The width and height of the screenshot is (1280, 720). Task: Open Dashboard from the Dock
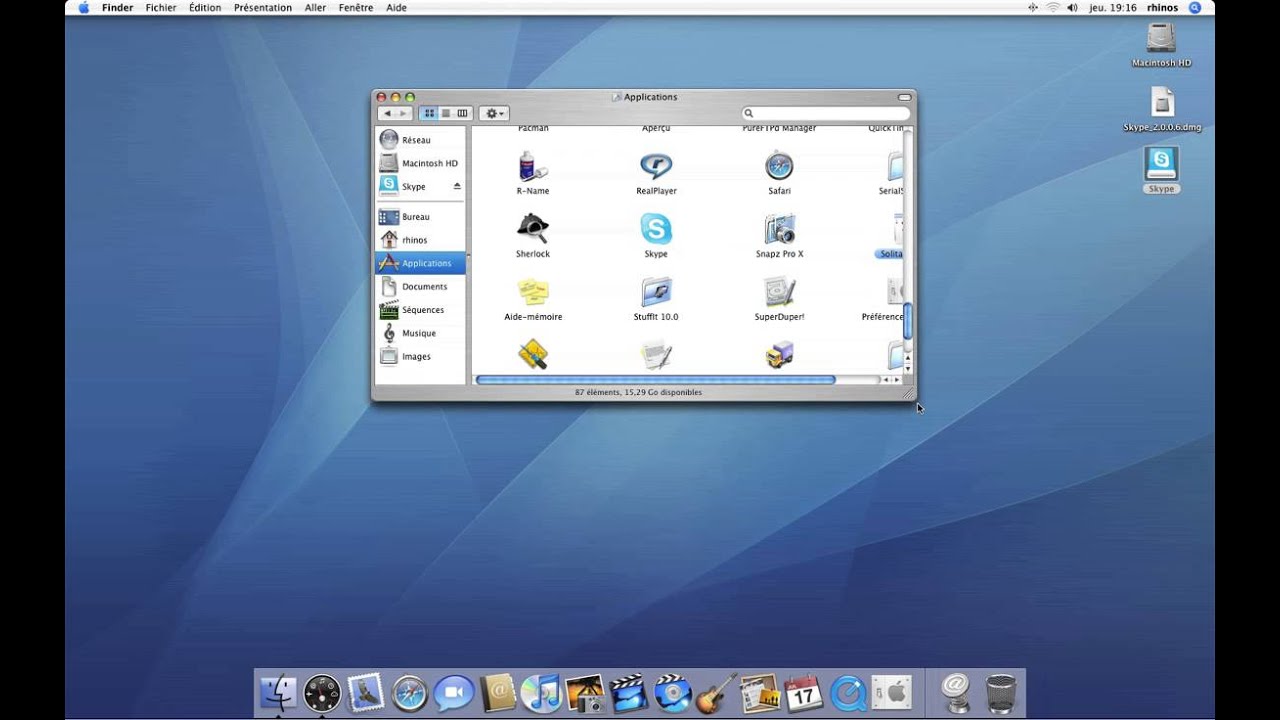(322, 692)
